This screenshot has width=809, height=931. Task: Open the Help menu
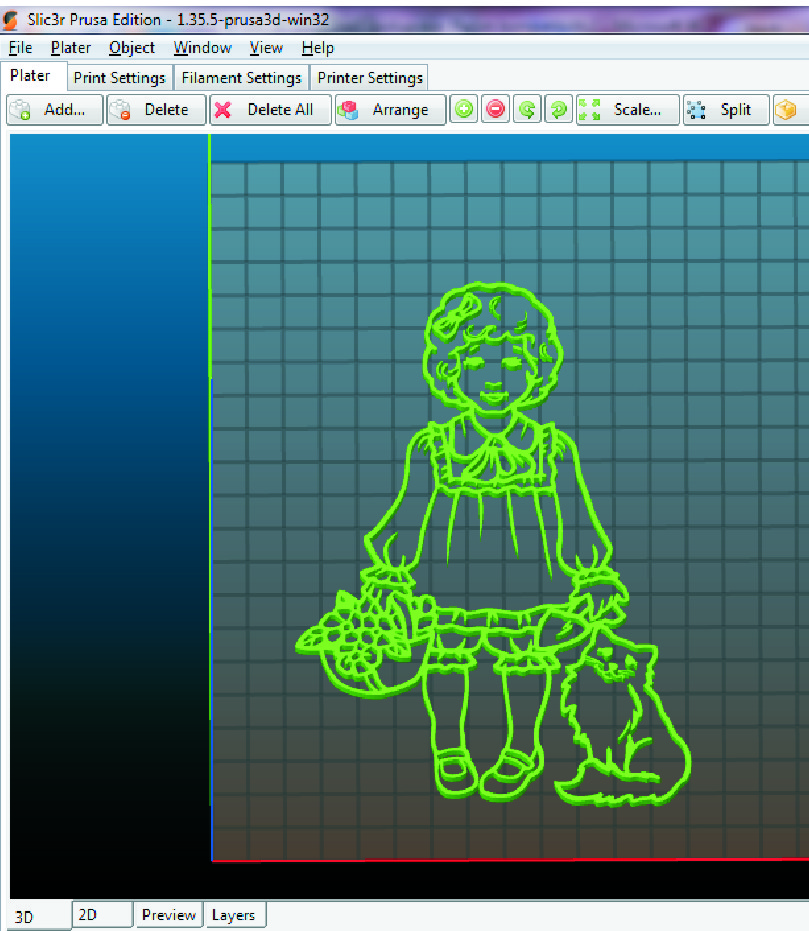click(x=318, y=48)
